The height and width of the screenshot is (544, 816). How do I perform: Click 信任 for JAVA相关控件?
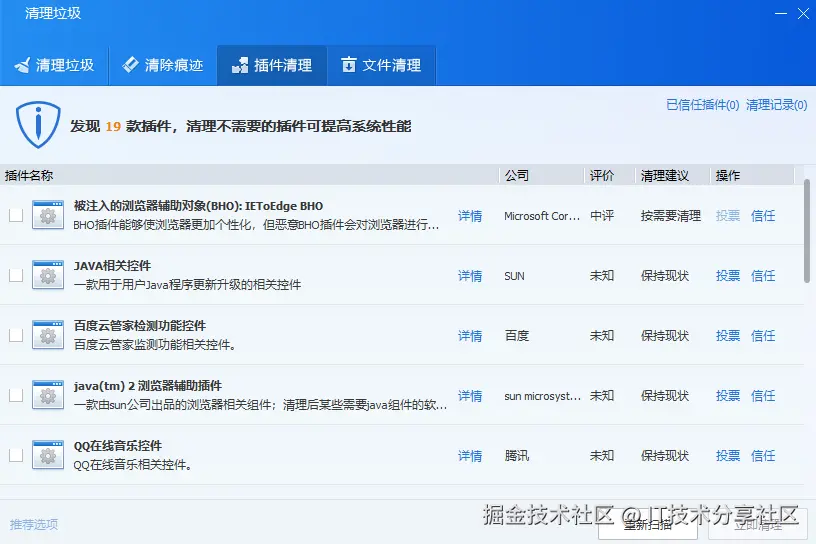[763, 275]
